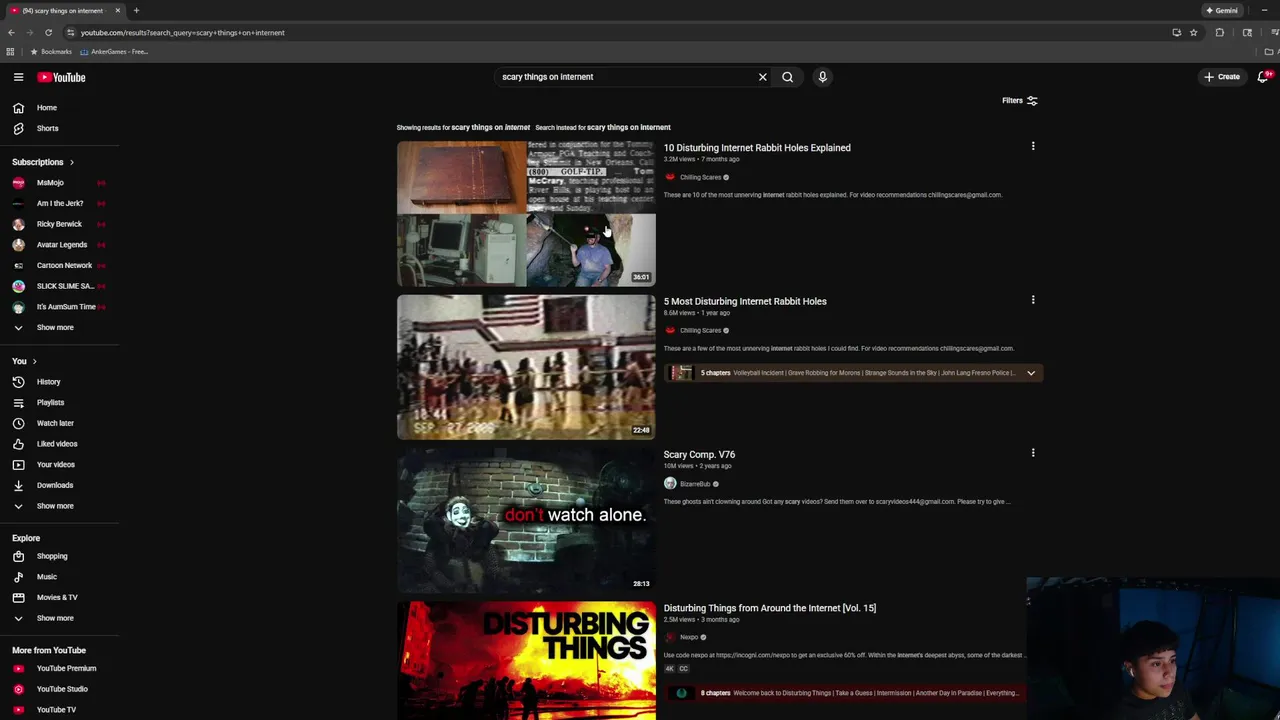The width and height of the screenshot is (1280, 720).
Task: Expand the 5 chapters Volleyball Incident dropdown
Action: [x=1031, y=373]
